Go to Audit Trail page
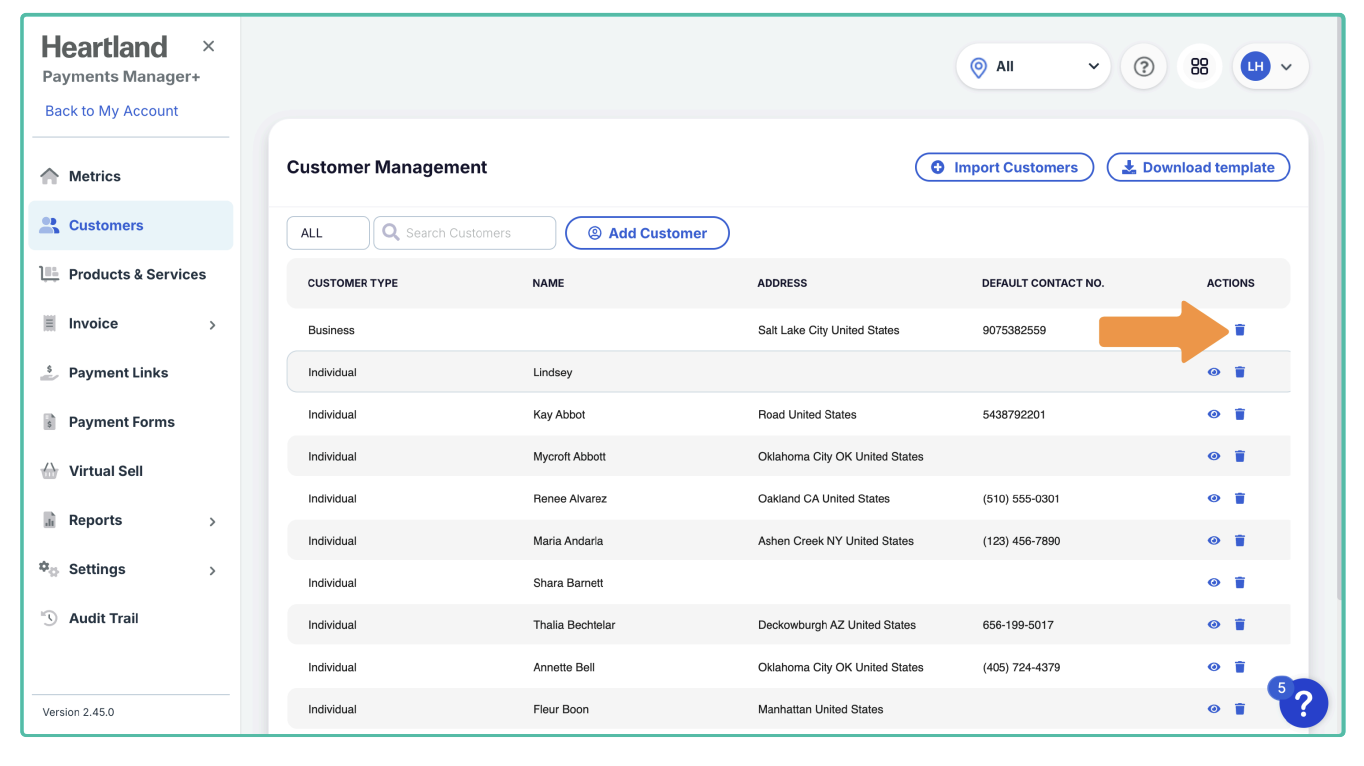The width and height of the screenshot is (1364, 766). [x=103, y=618]
